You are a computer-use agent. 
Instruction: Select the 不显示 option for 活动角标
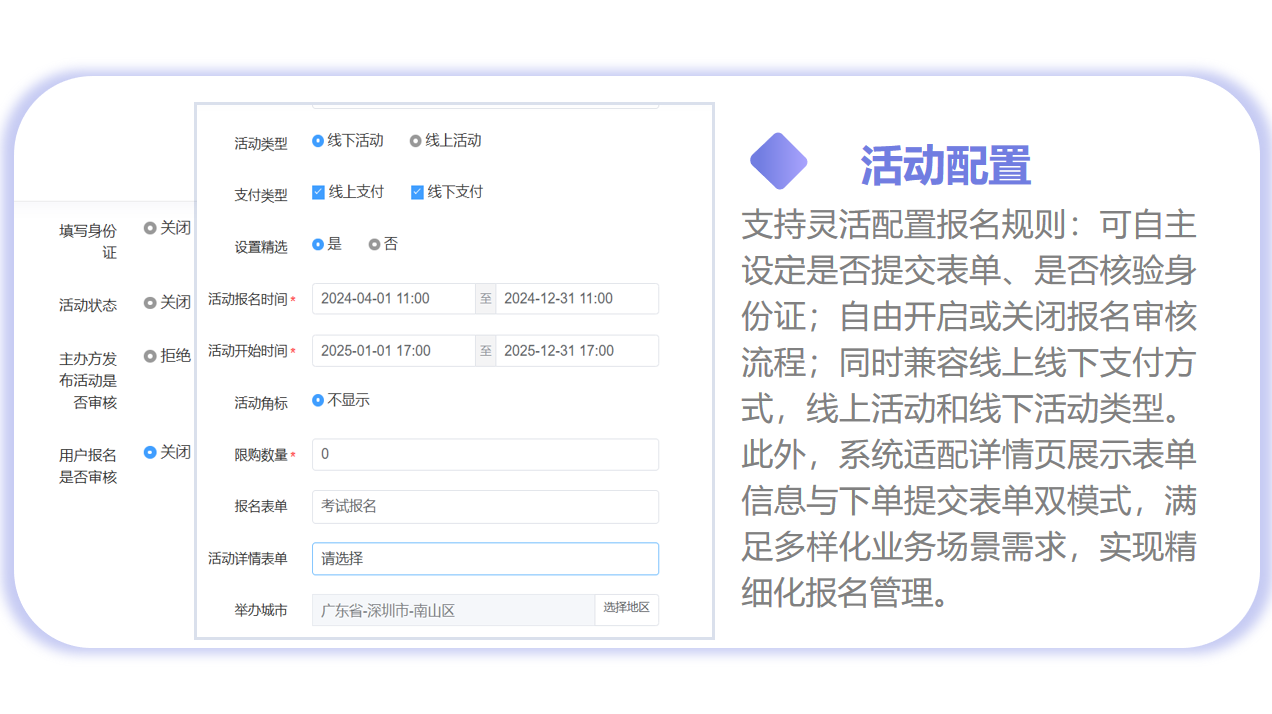click(x=318, y=400)
